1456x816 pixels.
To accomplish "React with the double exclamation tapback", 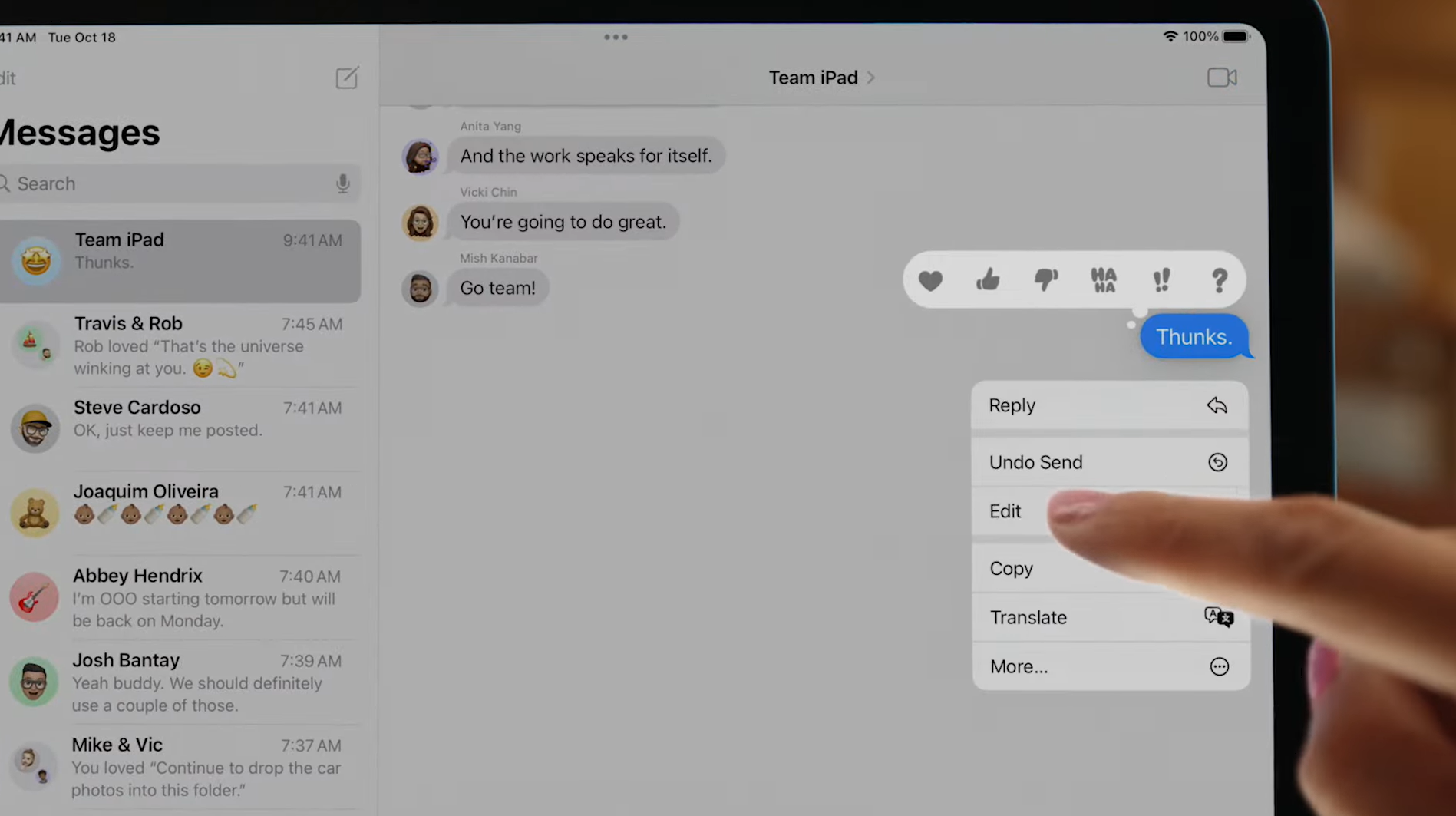I will pyautogui.click(x=1162, y=280).
